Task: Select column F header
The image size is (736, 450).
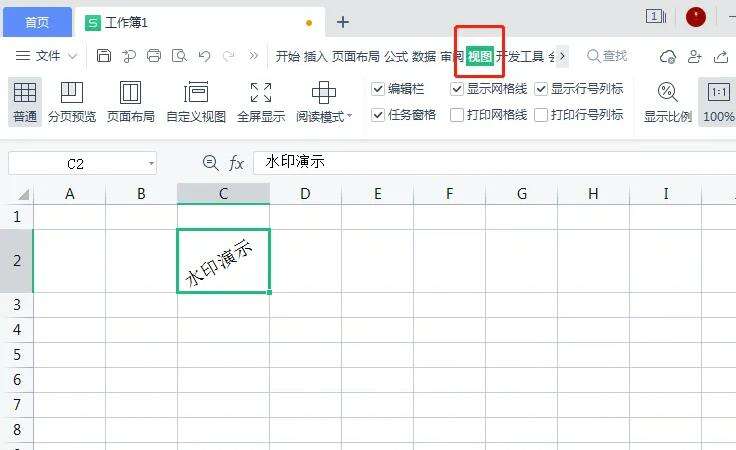Action: click(x=450, y=193)
